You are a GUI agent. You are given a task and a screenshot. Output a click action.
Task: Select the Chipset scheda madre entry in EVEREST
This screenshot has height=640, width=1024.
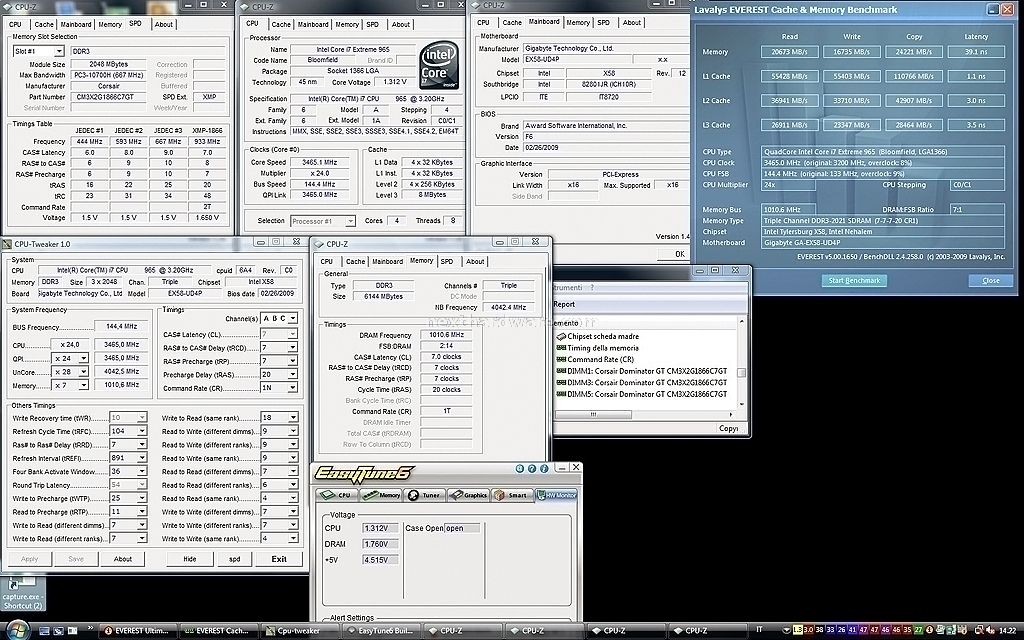pos(598,336)
